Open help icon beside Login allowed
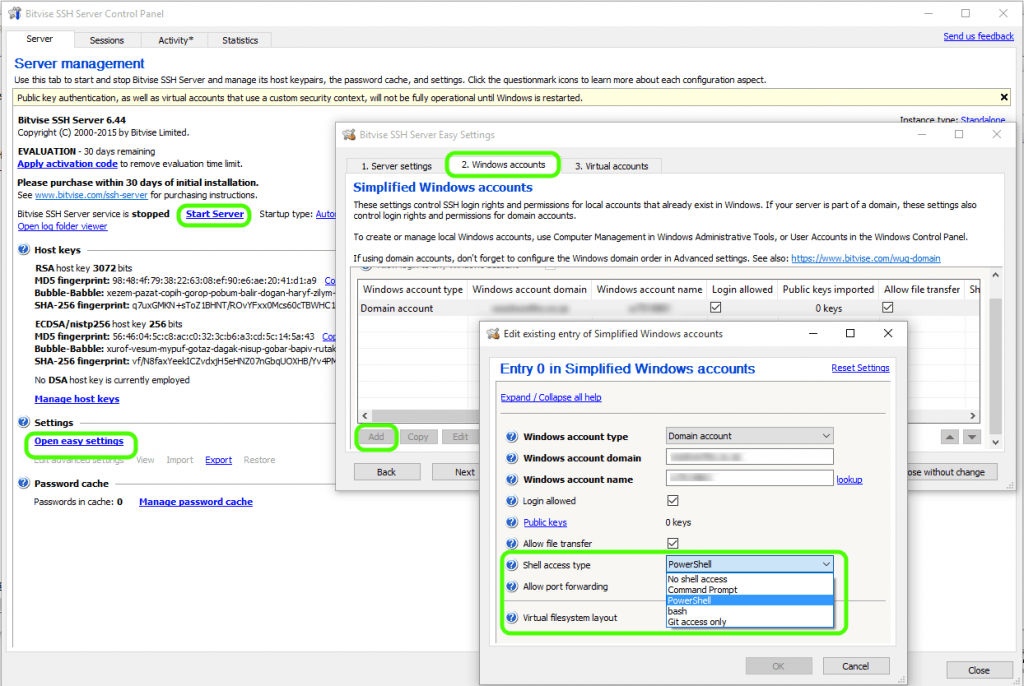This screenshot has height=686, width=1024. point(512,501)
